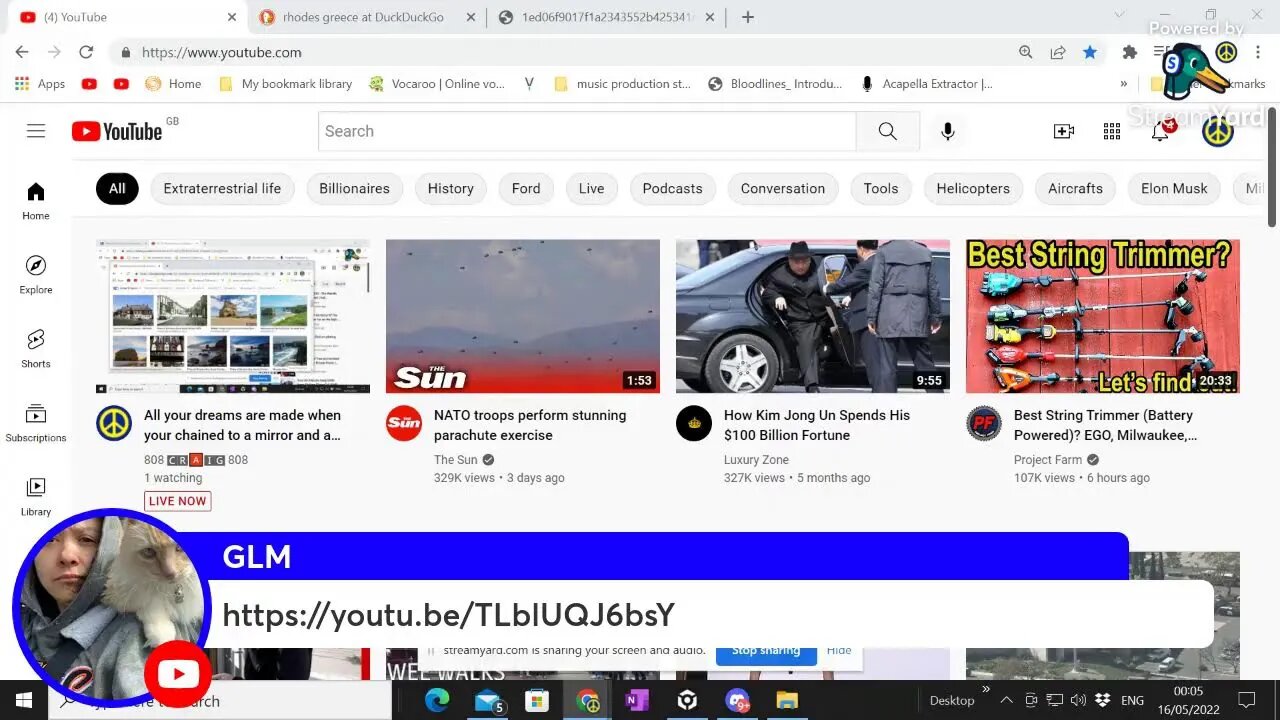Viewport: 1280px width, 720px height.
Task: Open Shorts in sidebar
Action: pyautogui.click(x=36, y=348)
